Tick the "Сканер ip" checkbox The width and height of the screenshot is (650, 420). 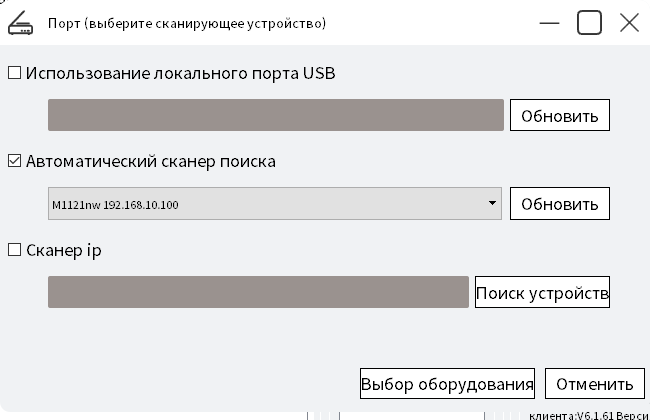(x=15, y=251)
